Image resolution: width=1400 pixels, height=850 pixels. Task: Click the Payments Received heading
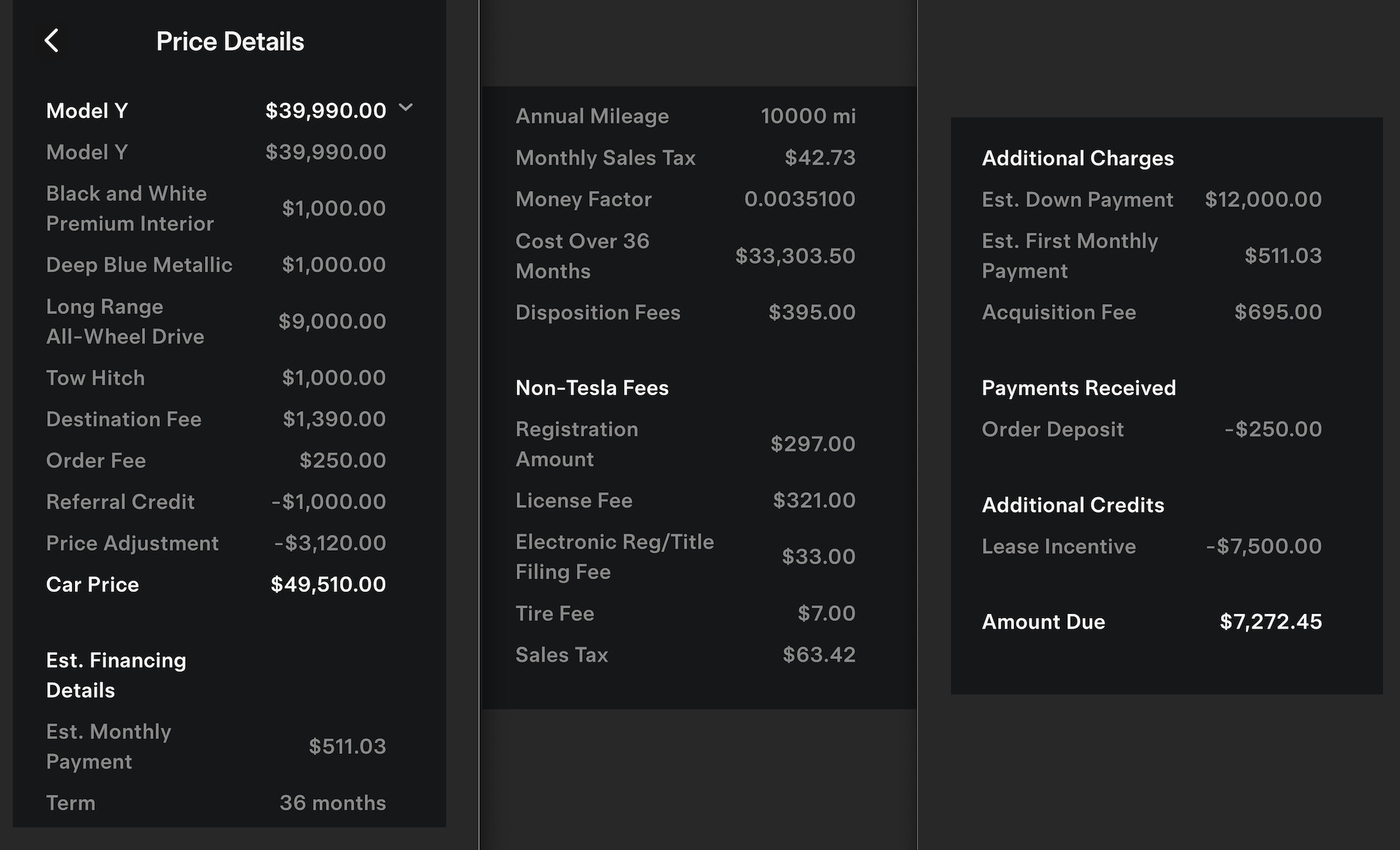tap(1078, 388)
